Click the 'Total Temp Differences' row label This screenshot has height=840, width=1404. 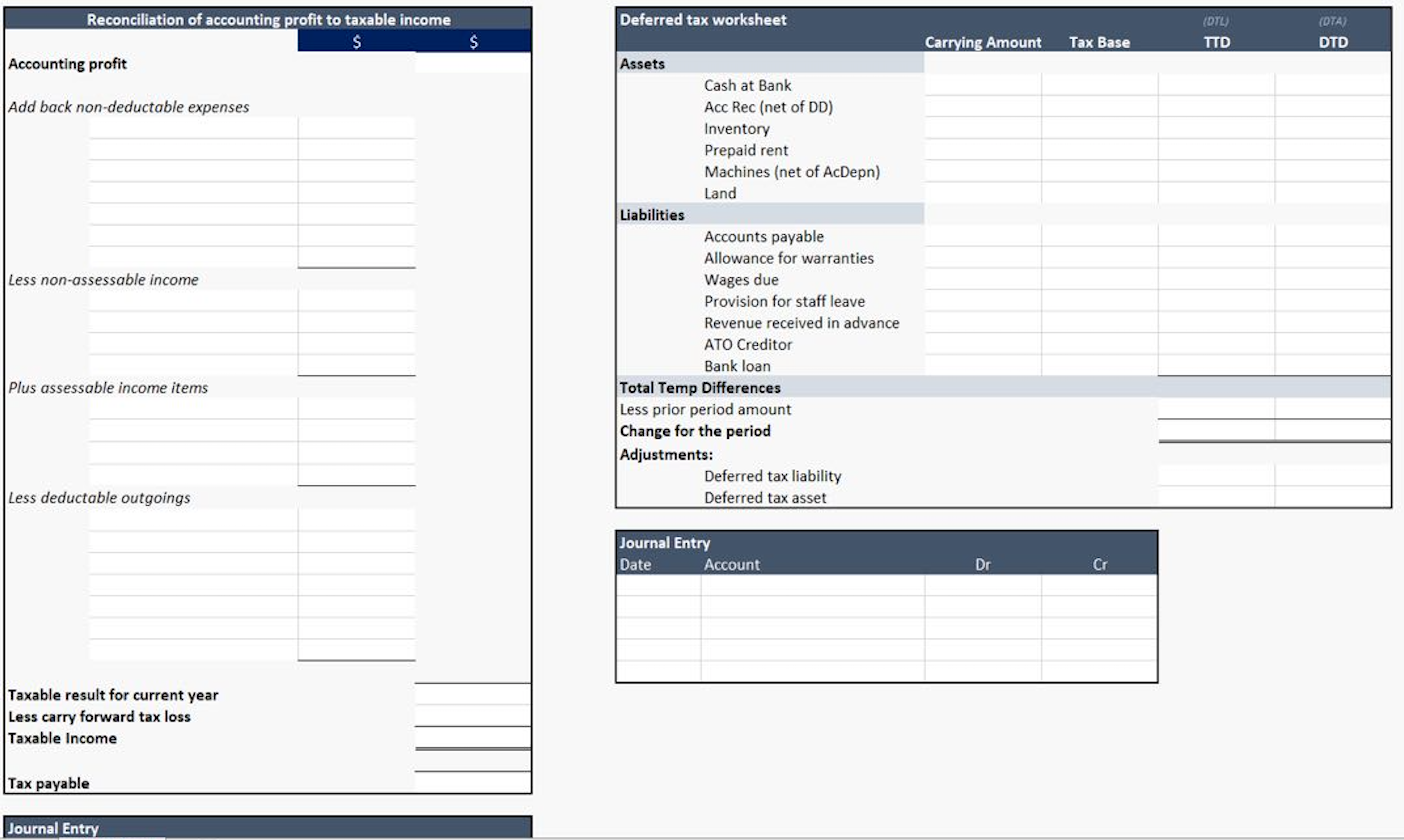700,388
